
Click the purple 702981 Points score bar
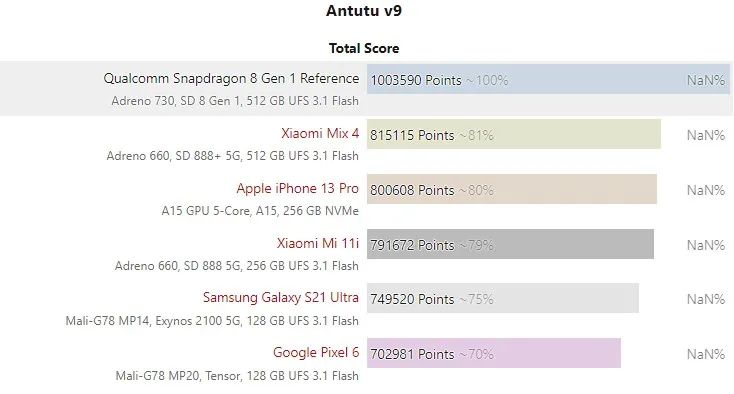tap(494, 353)
